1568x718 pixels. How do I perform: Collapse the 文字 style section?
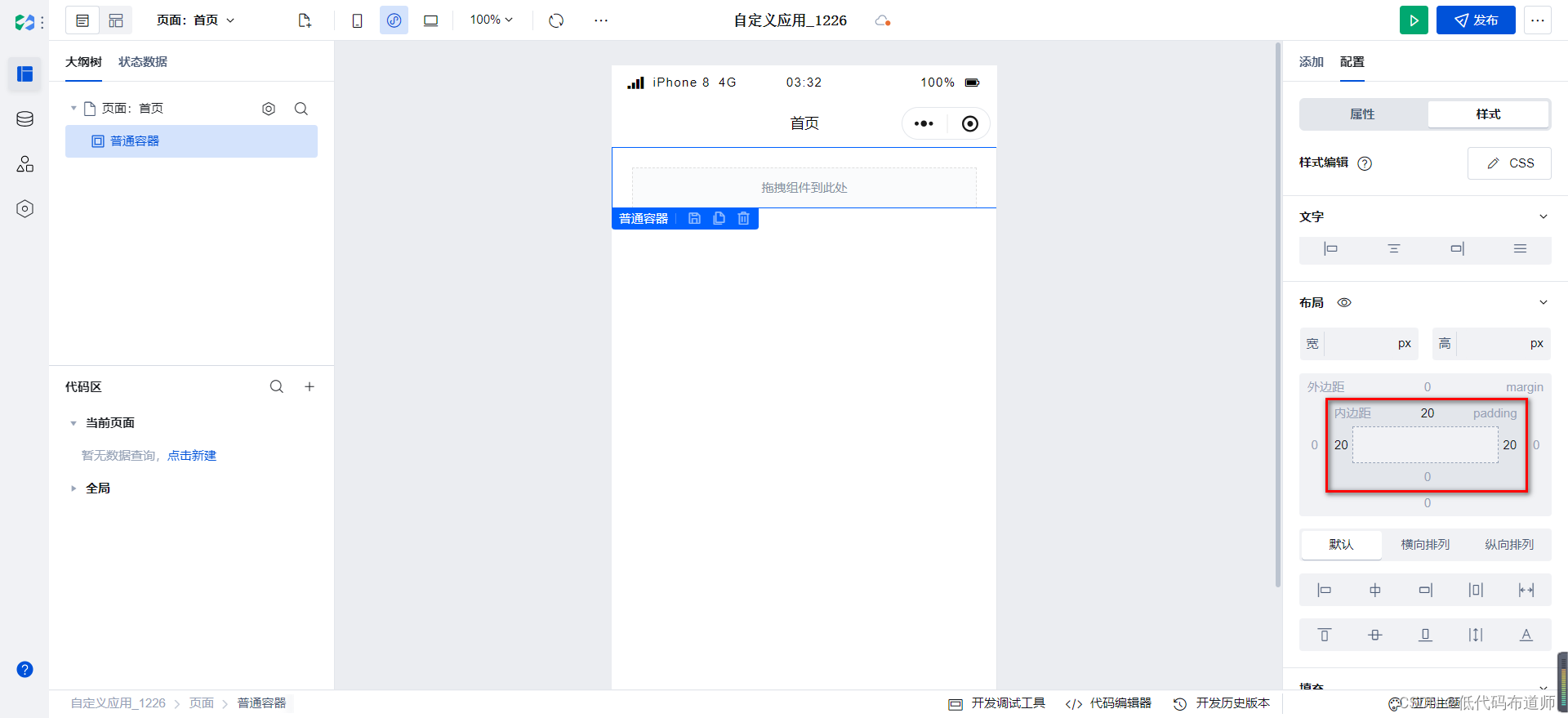pyautogui.click(x=1543, y=217)
